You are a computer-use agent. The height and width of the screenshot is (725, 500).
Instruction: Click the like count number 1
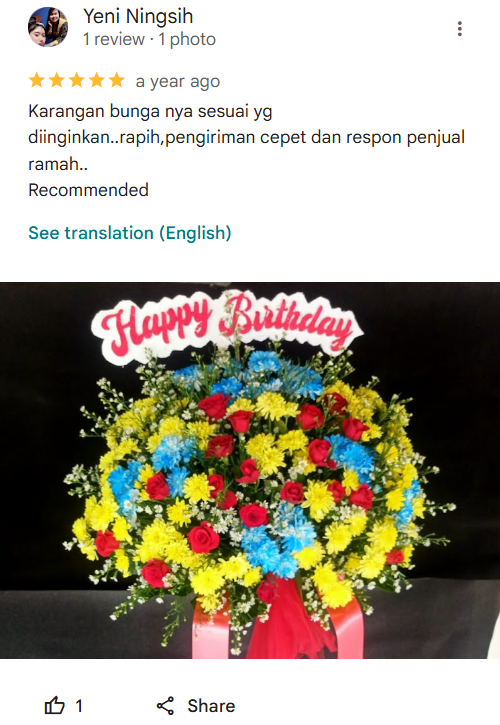pos(79,706)
